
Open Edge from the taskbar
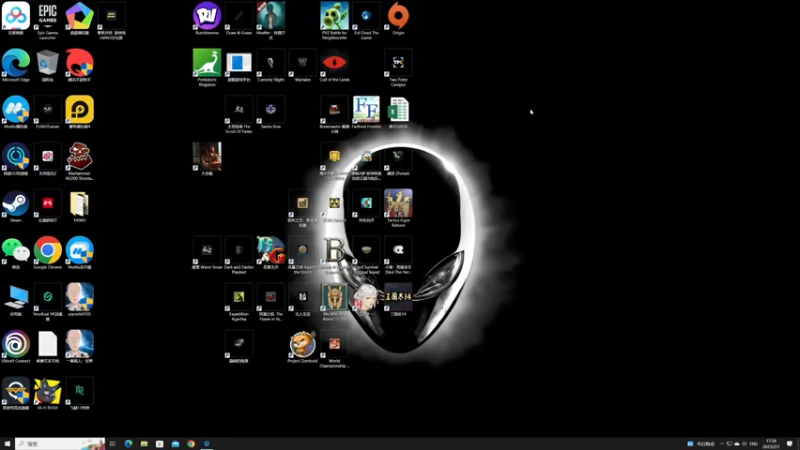click(x=129, y=444)
